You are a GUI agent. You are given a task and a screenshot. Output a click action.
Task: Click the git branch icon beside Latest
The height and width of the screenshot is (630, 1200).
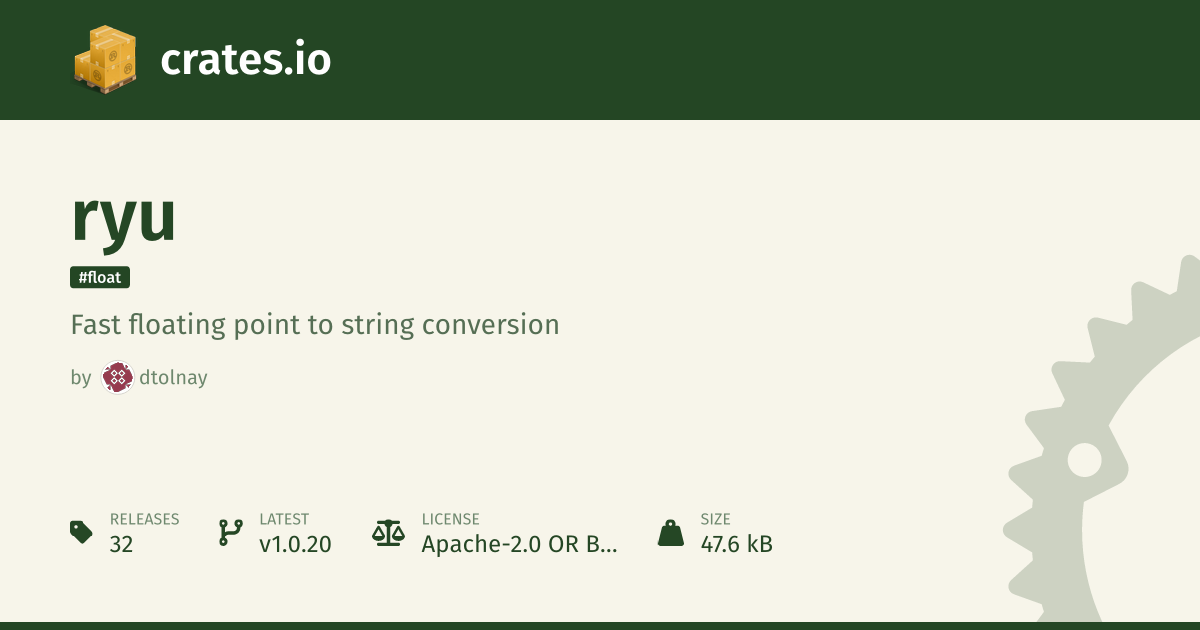(x=230, y=532)
